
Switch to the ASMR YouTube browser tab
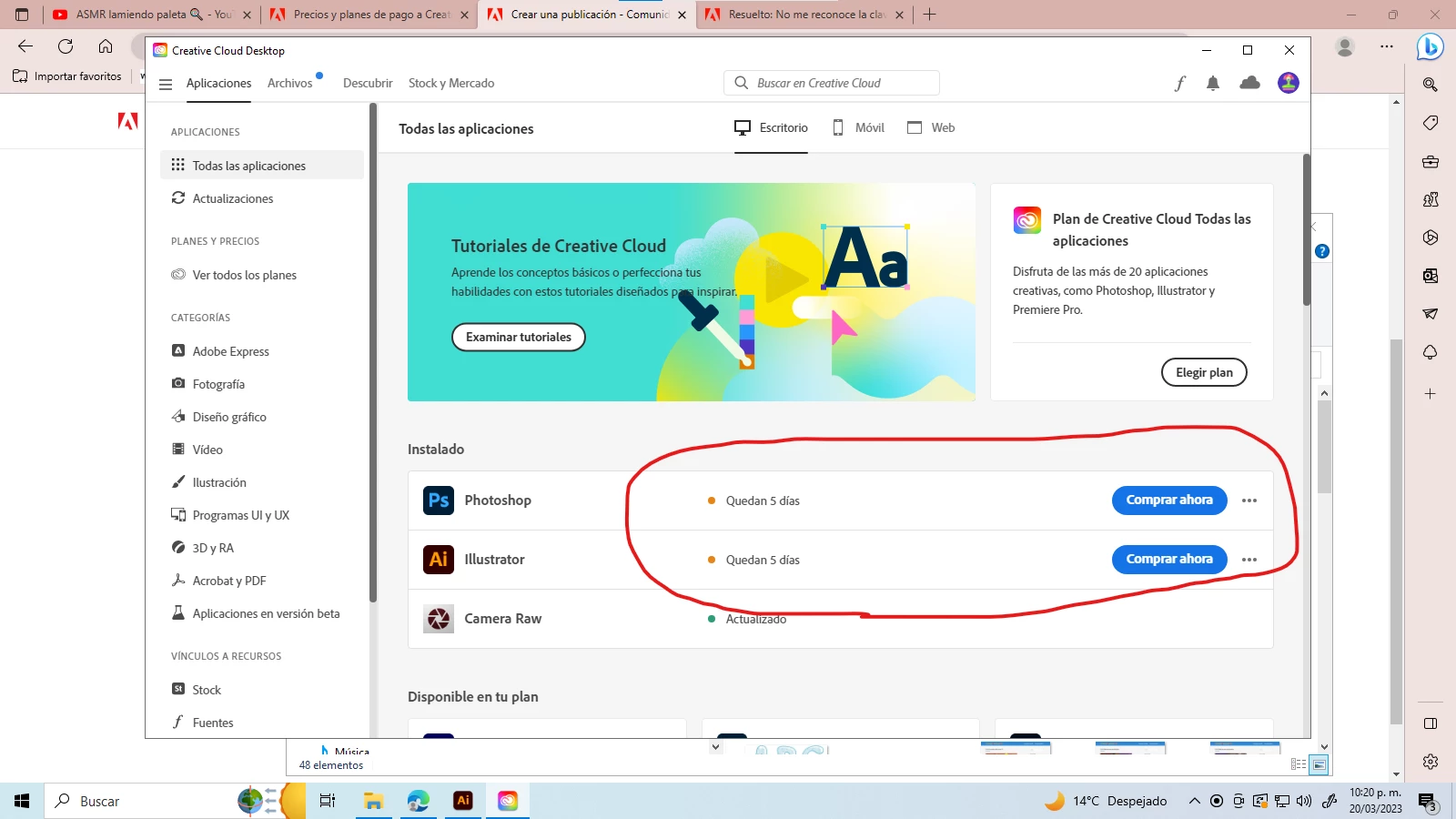[151, 15]
